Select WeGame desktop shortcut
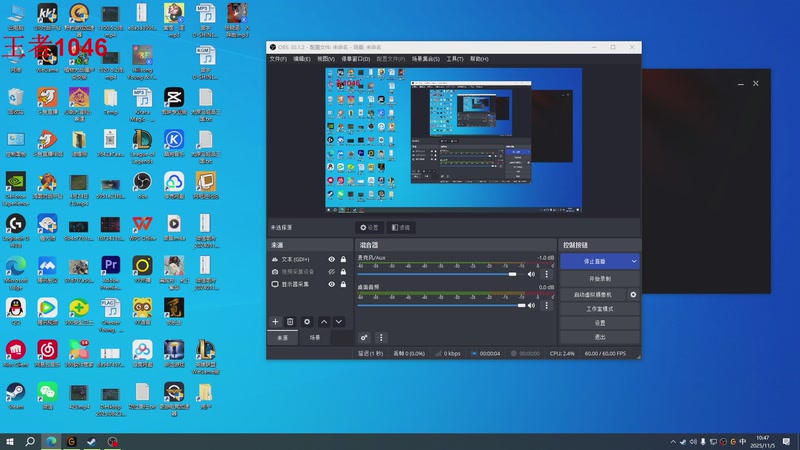Image resolution: width=800 pixels, height=450 pixels. pyautogui.click(x=47, y=59)
